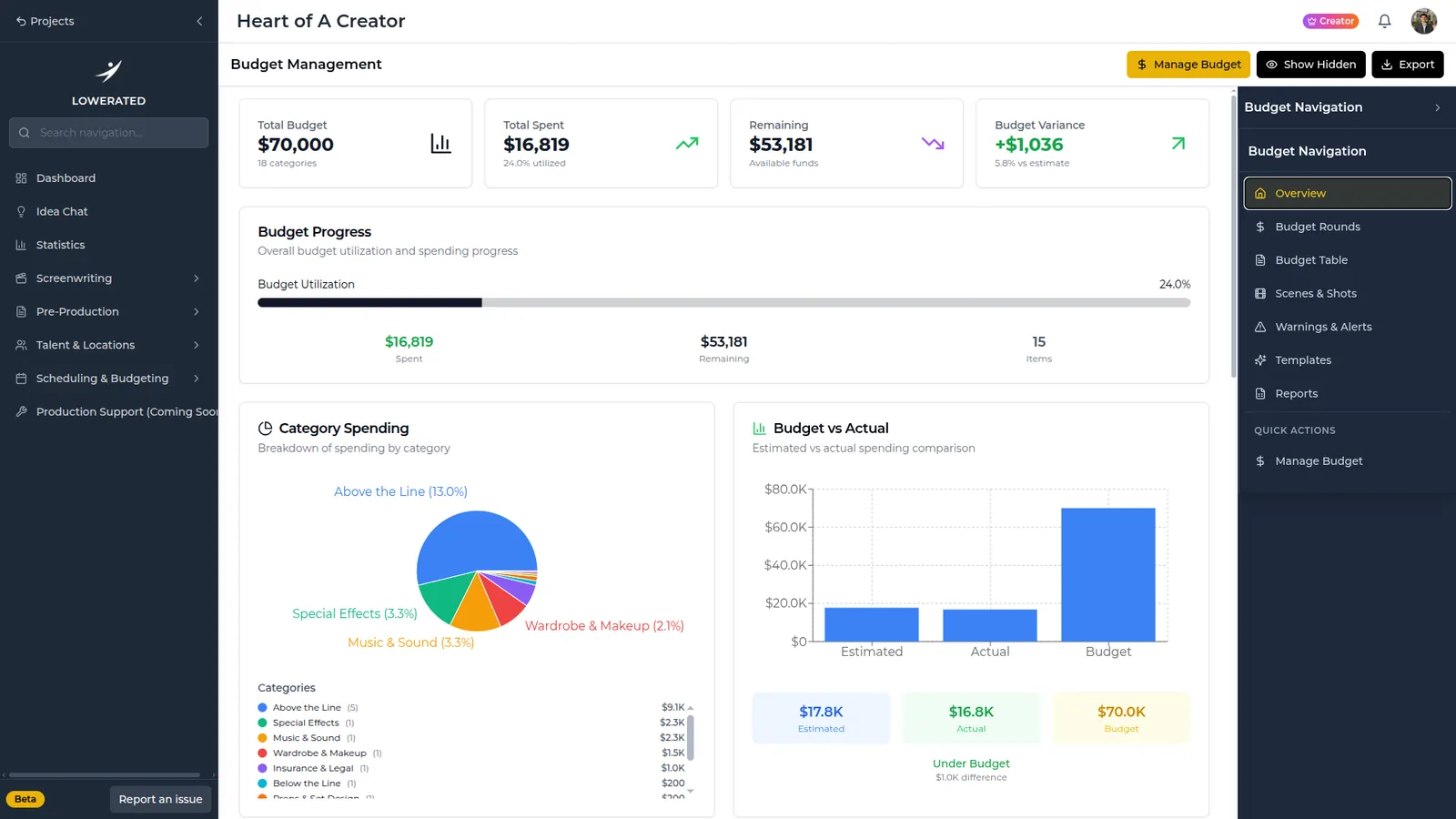Click the Production Support wrench icon
The image size is (1456, 819).
[21, 411]
